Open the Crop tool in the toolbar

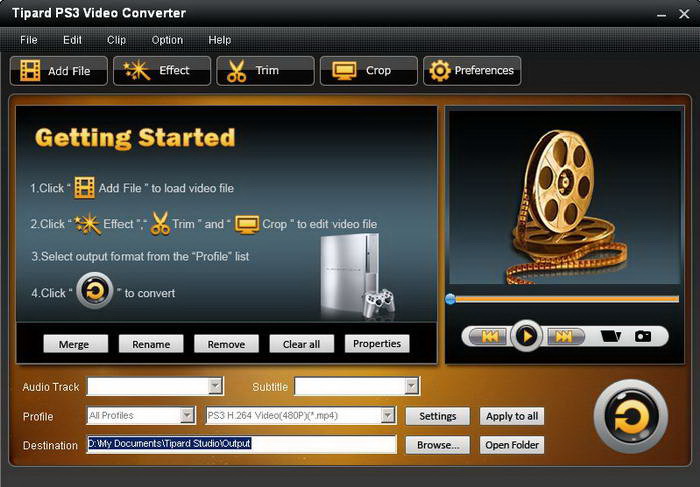(x=369, y=71)
